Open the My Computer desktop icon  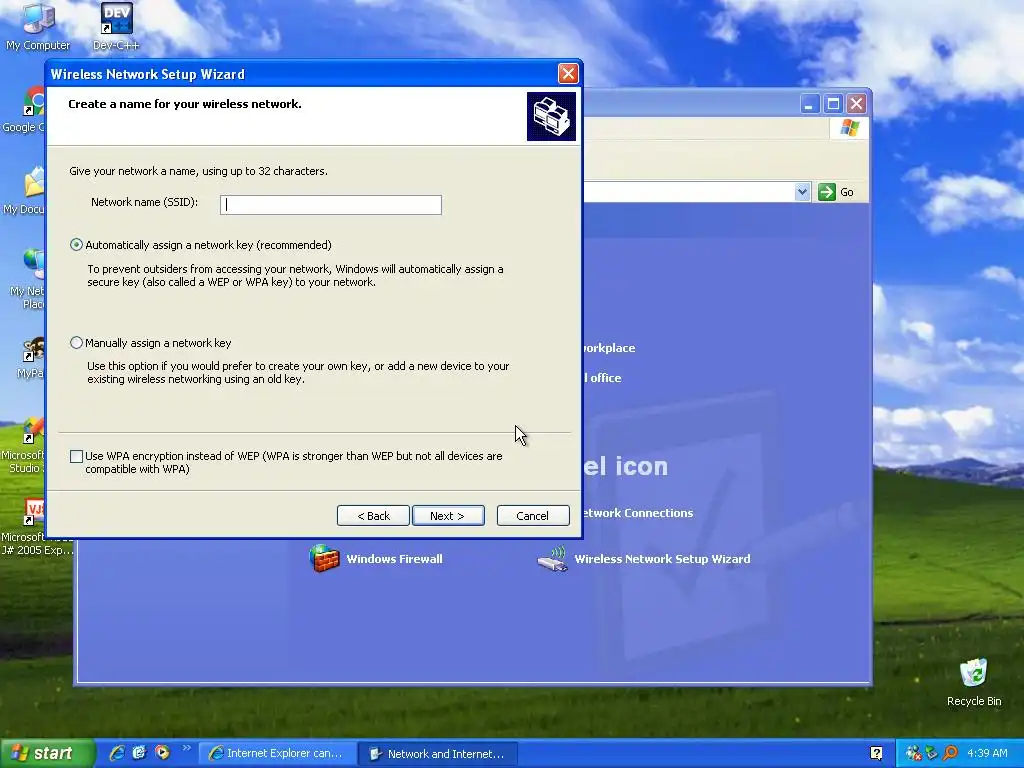click(x=38, y=26)
